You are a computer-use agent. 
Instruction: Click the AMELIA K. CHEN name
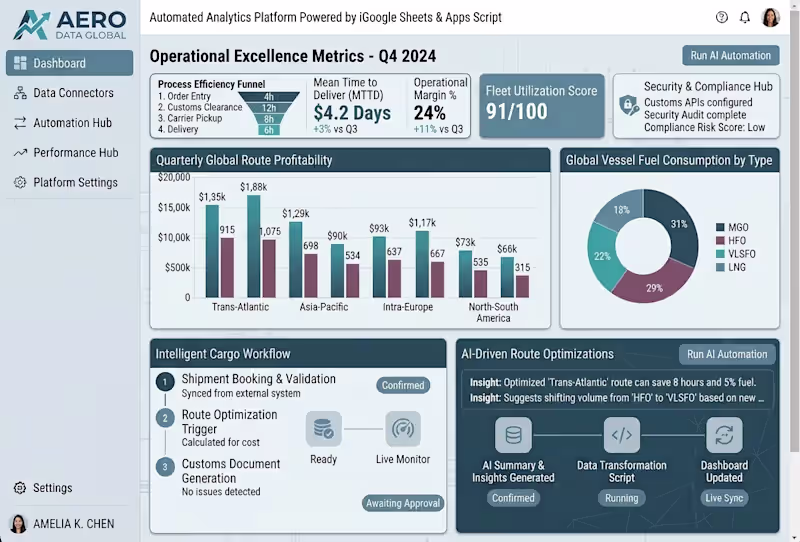point(73,524)
